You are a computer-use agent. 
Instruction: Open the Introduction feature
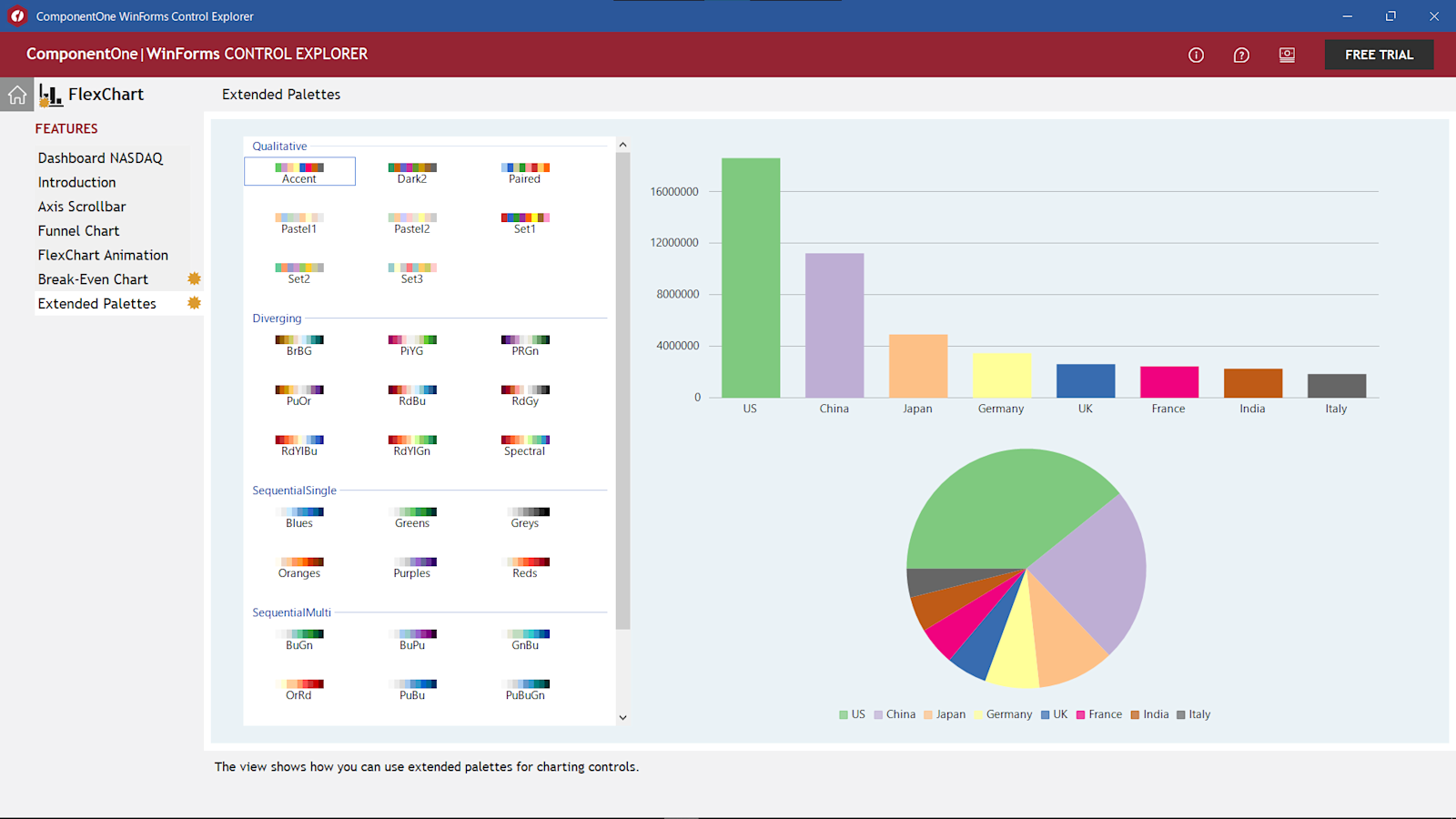tap(77, 182)
